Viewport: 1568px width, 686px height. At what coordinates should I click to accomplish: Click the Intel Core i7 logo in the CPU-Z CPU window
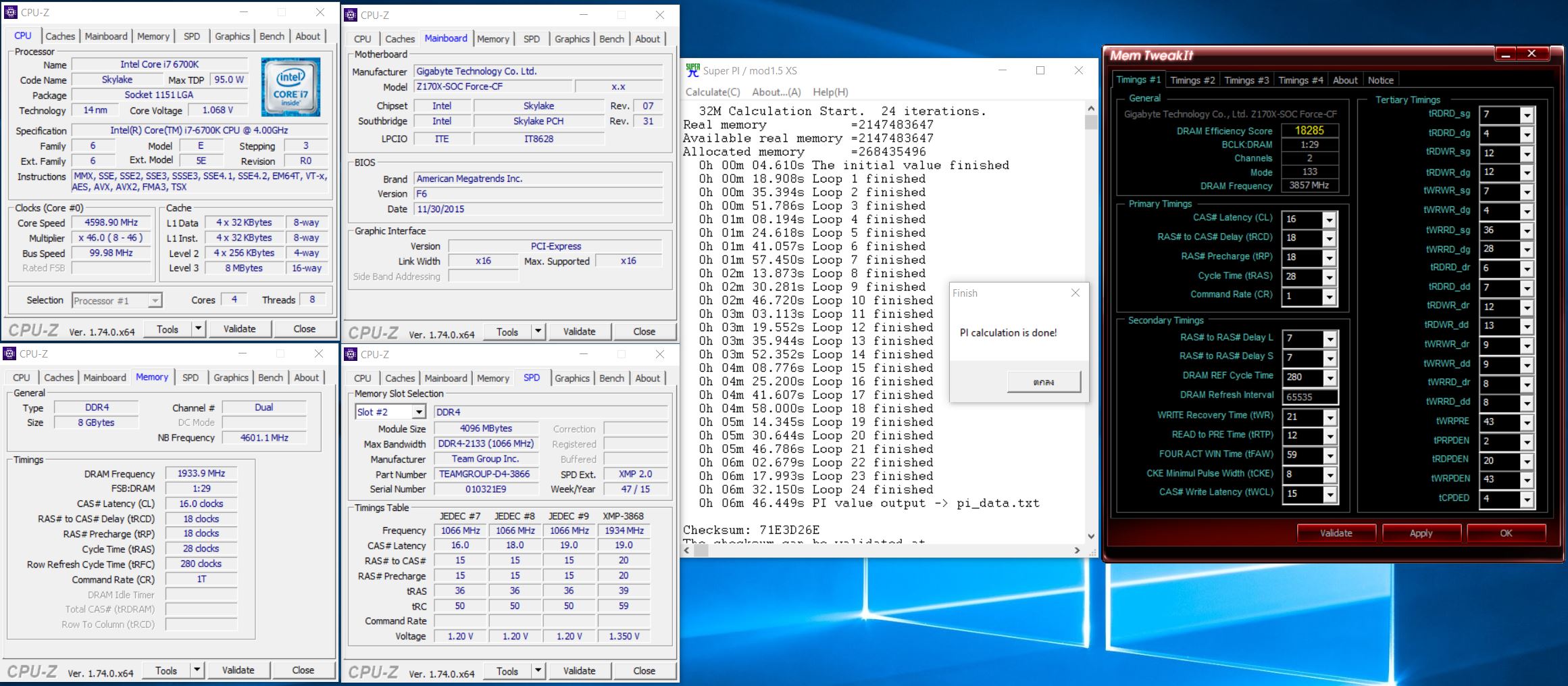point(290,87)
